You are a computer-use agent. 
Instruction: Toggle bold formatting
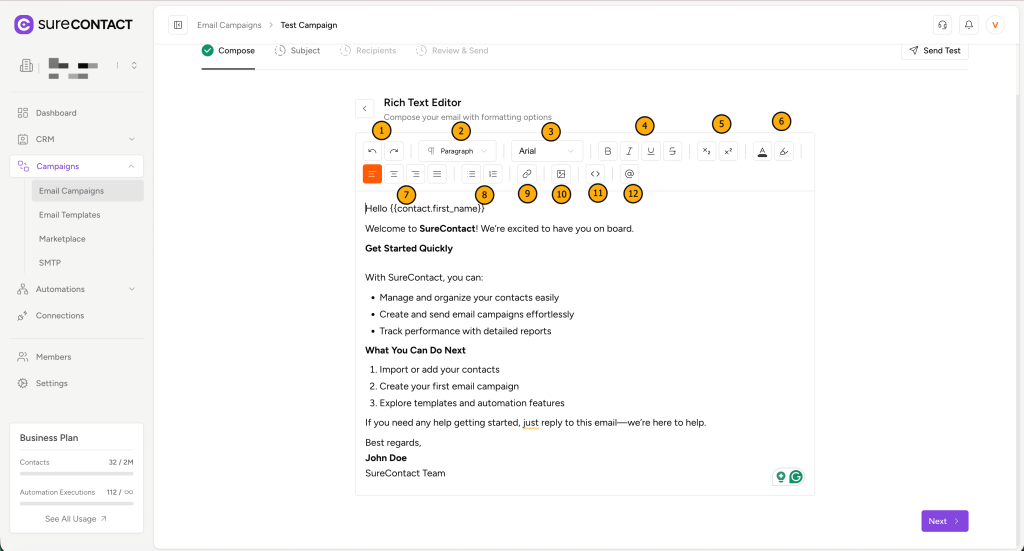coord(607,151)
